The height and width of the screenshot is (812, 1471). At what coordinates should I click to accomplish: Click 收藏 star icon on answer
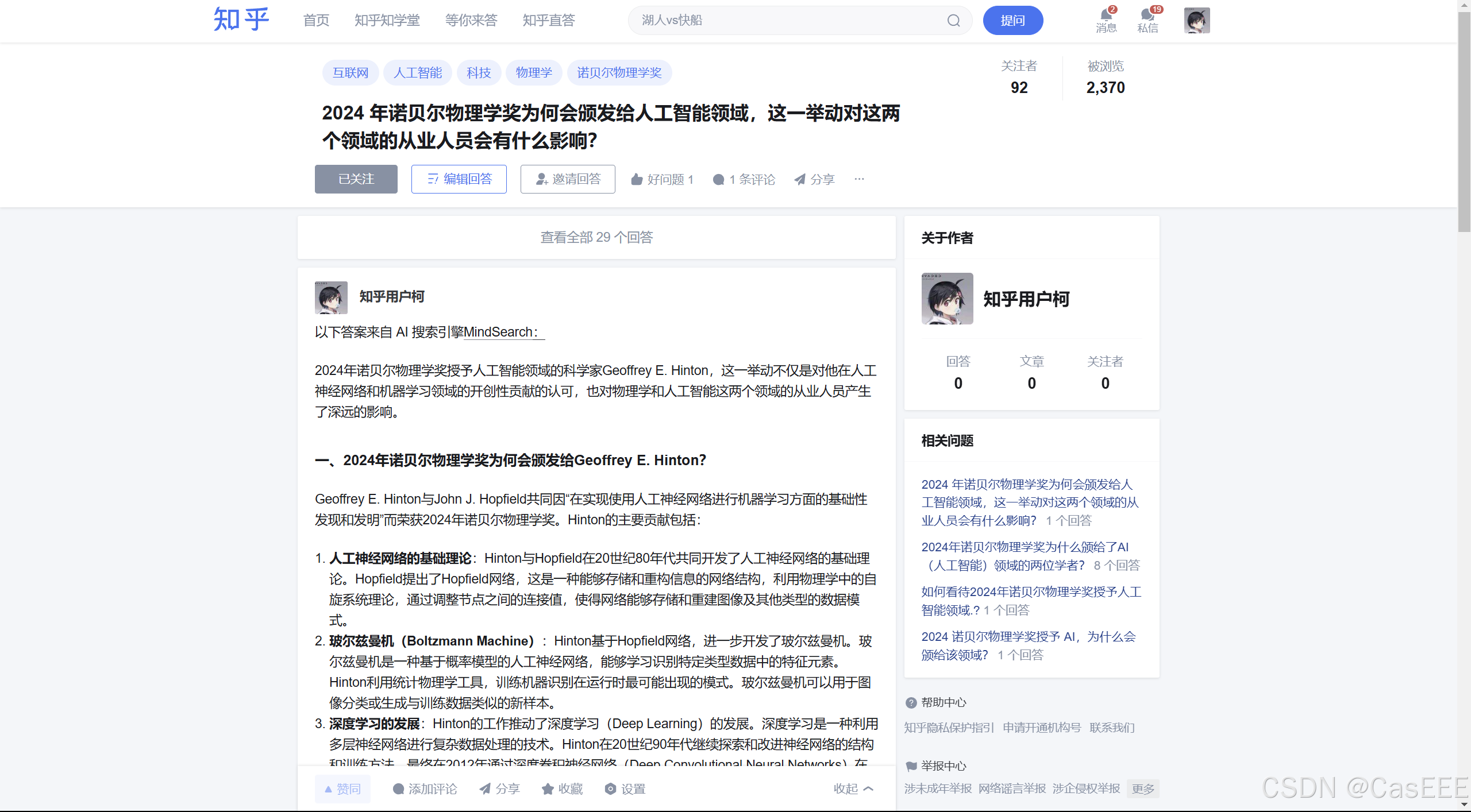548,789
